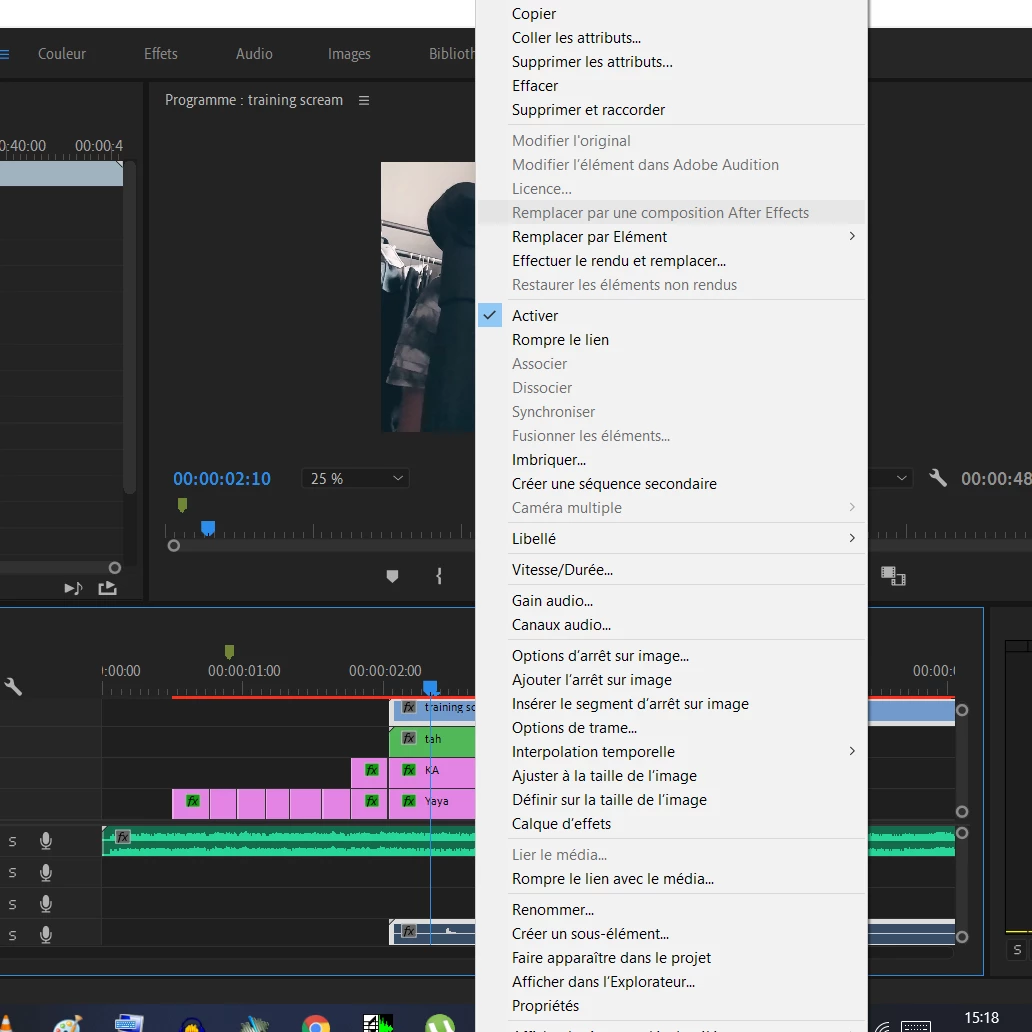Viewport: 1032px width, 1032px height.
Task: Click the fx badge on the KA clip
Action: (x=409, y=769)
